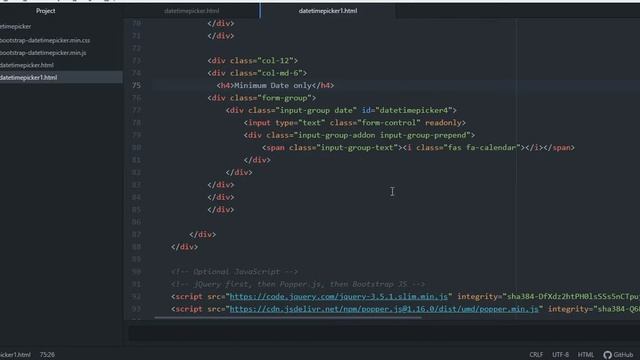Screen dimensions: 640x360
Task: Open datetimepicker.html in the project tree
Action: 27,65
